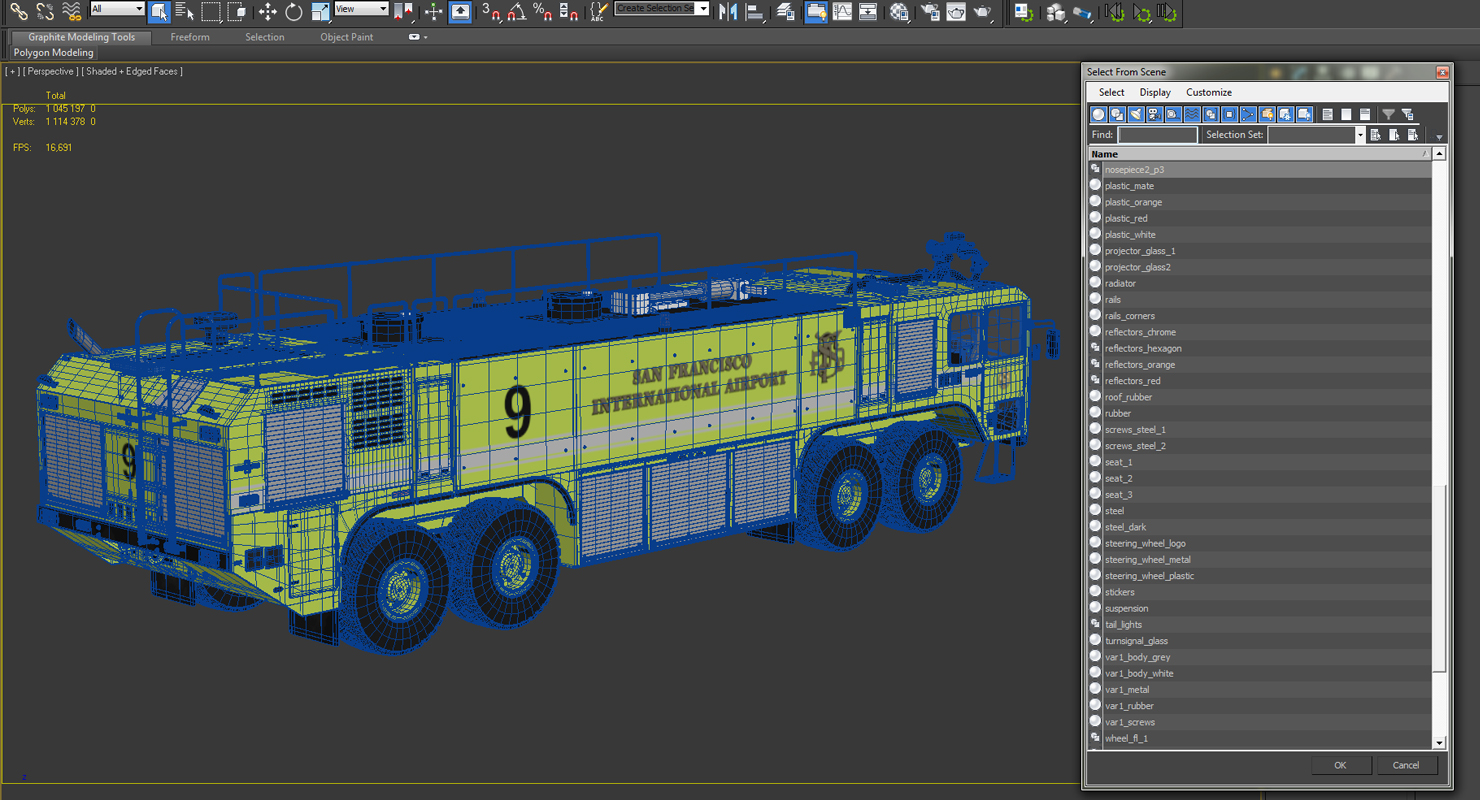The image size is (1480, 800).
Task: Click the Select All icon in dialog
Action: point(1327,114)
